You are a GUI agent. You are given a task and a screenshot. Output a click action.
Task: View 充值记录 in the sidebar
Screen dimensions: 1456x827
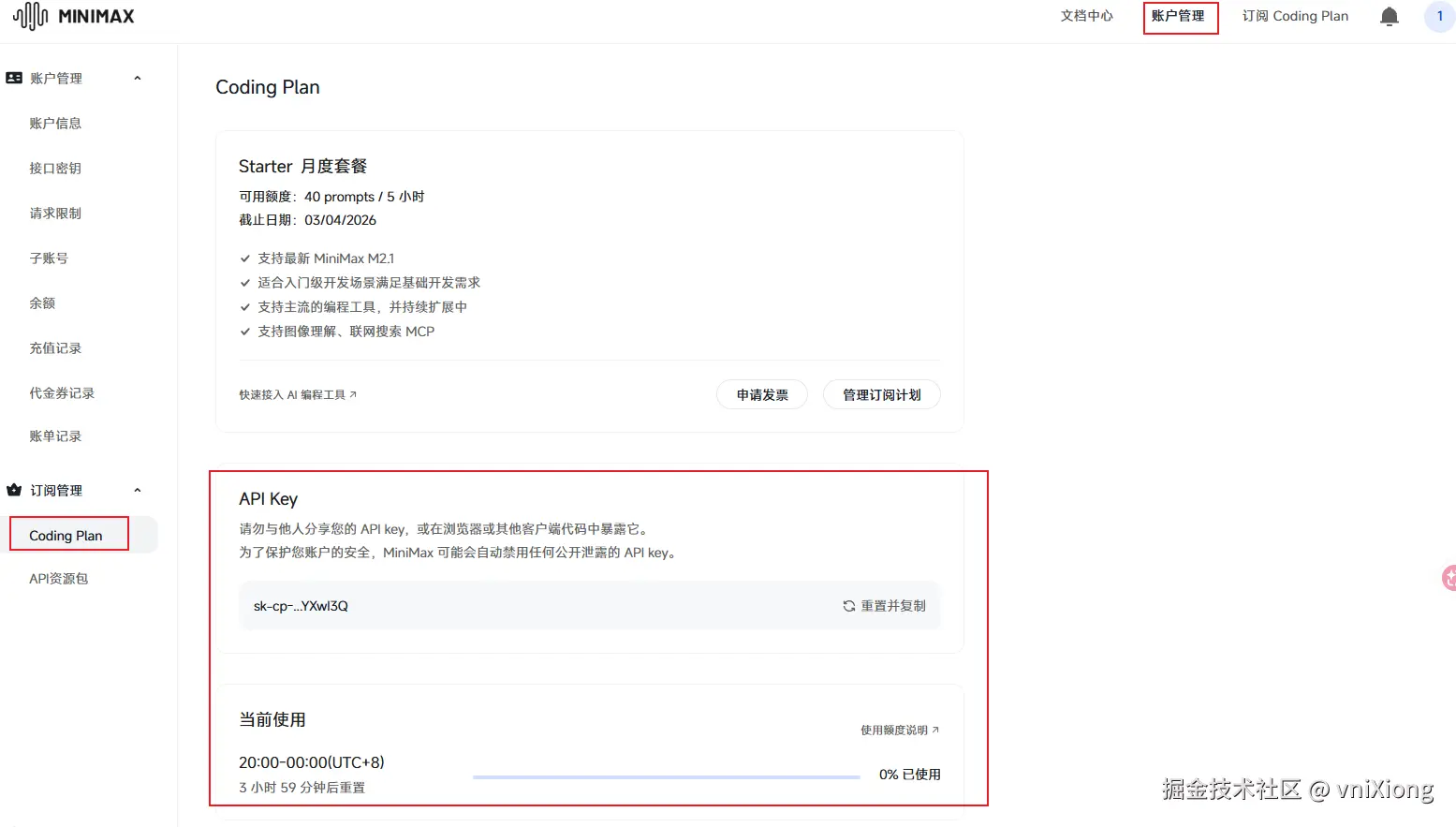point(55,347)
